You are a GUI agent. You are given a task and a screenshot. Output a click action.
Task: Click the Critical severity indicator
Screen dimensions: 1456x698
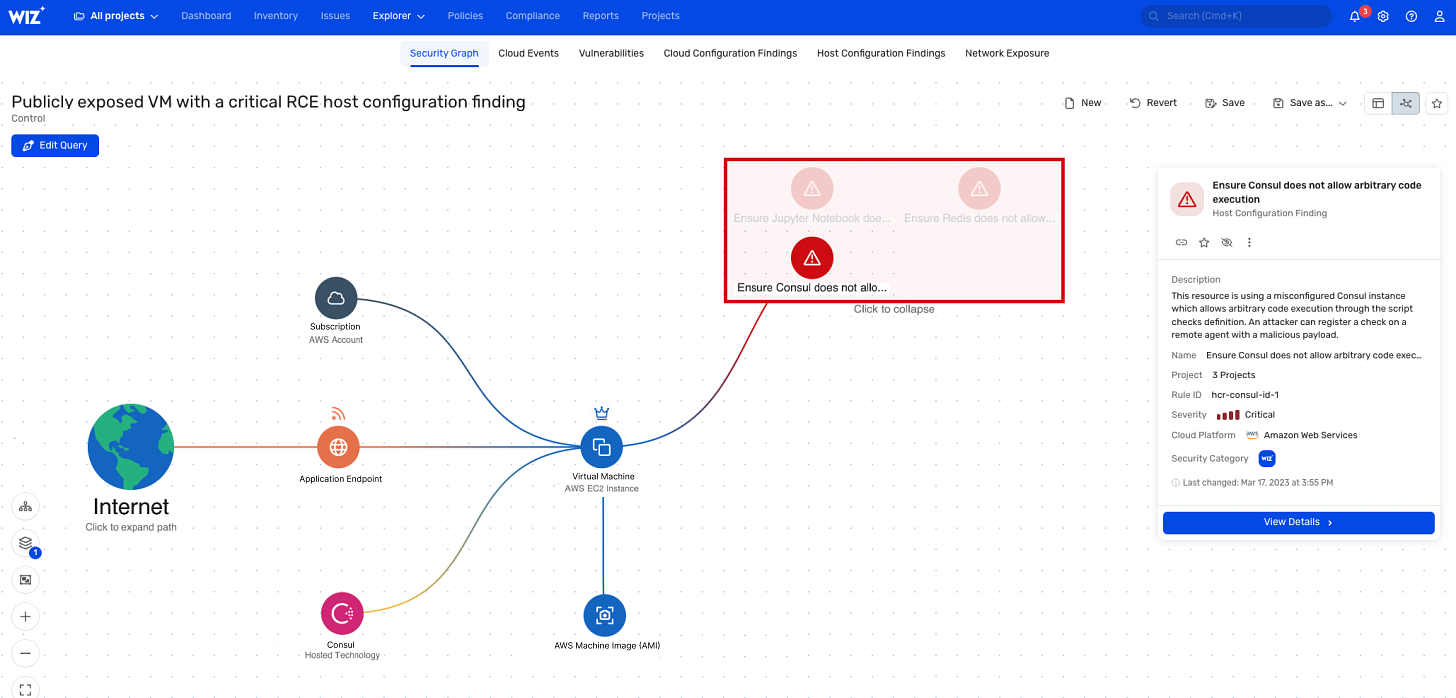pyautogui.click(x=1246, y=415)
